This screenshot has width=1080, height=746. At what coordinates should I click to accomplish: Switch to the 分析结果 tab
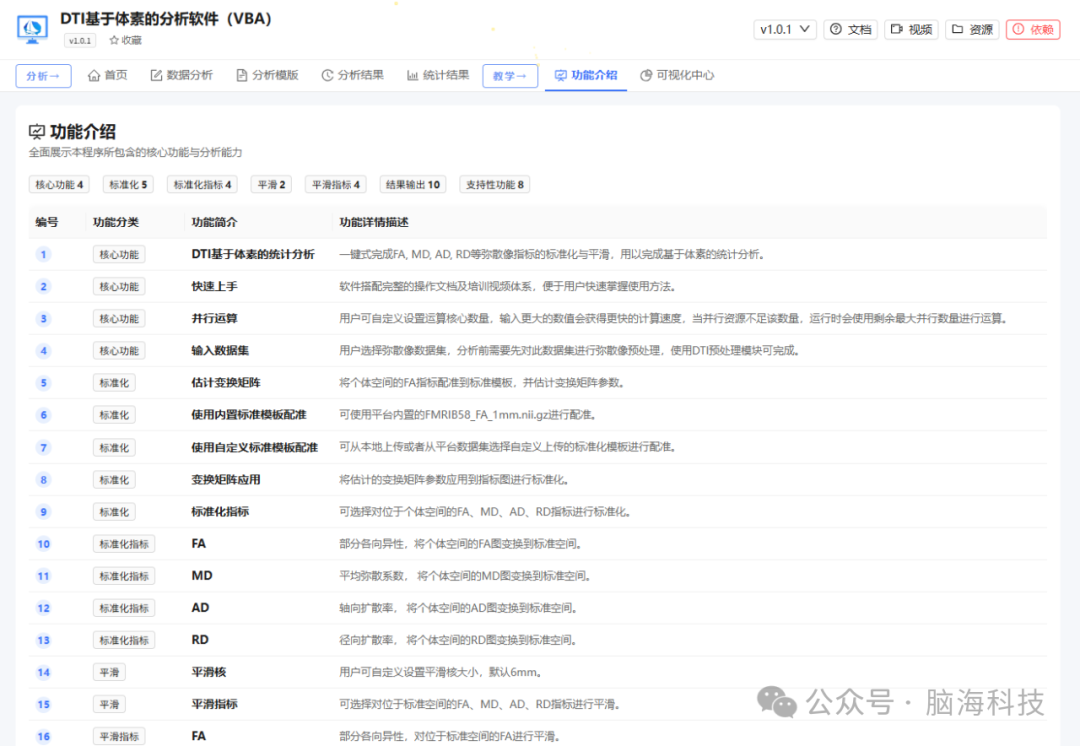coord(353,75)
